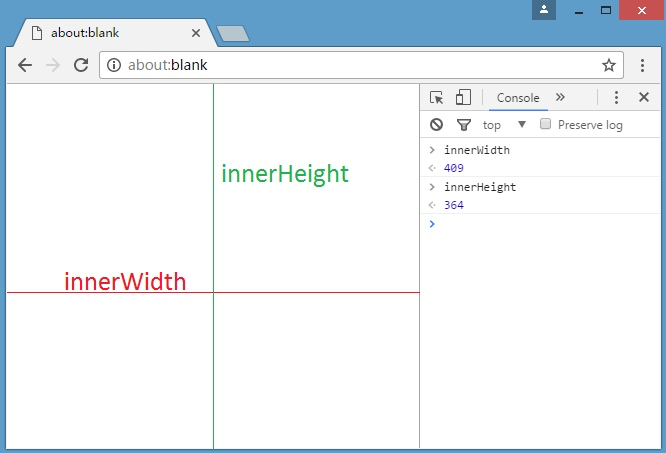
Task: Enable the Preserve log checkbox
Action: point(546,125)
